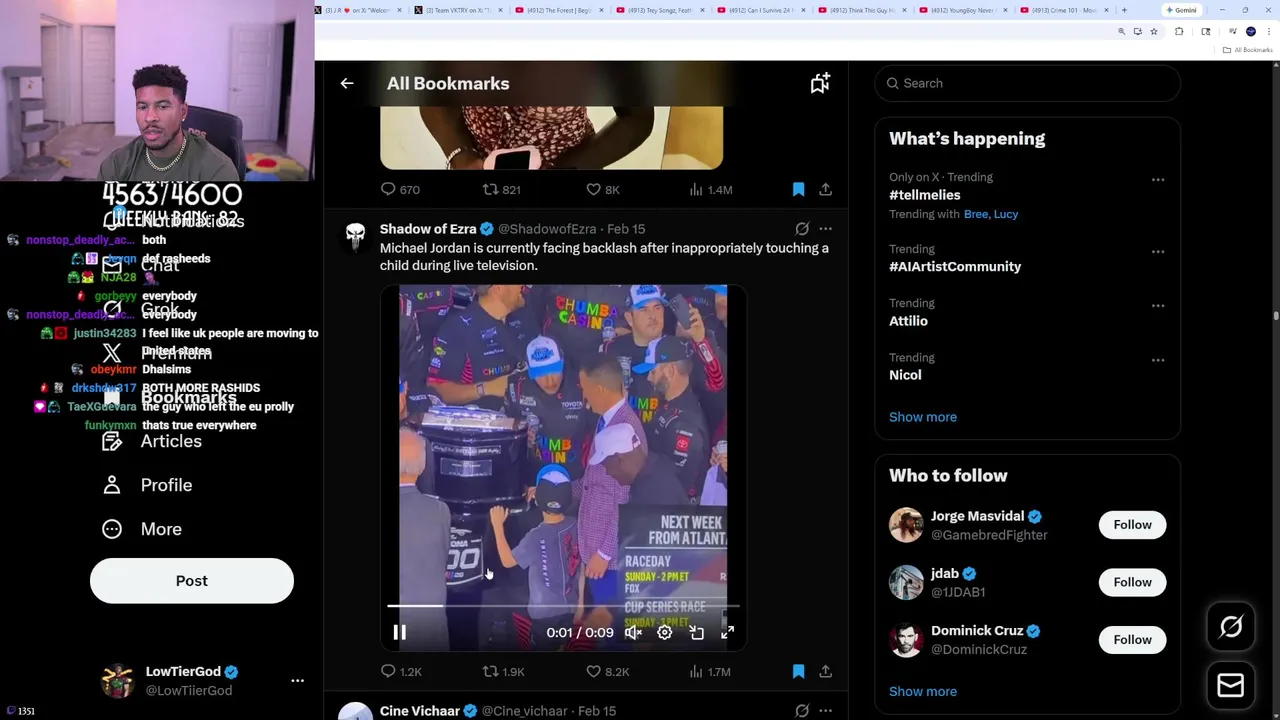Open replies on the 670-comment post
Viewport: 1280px width, 720px height.
399,189
